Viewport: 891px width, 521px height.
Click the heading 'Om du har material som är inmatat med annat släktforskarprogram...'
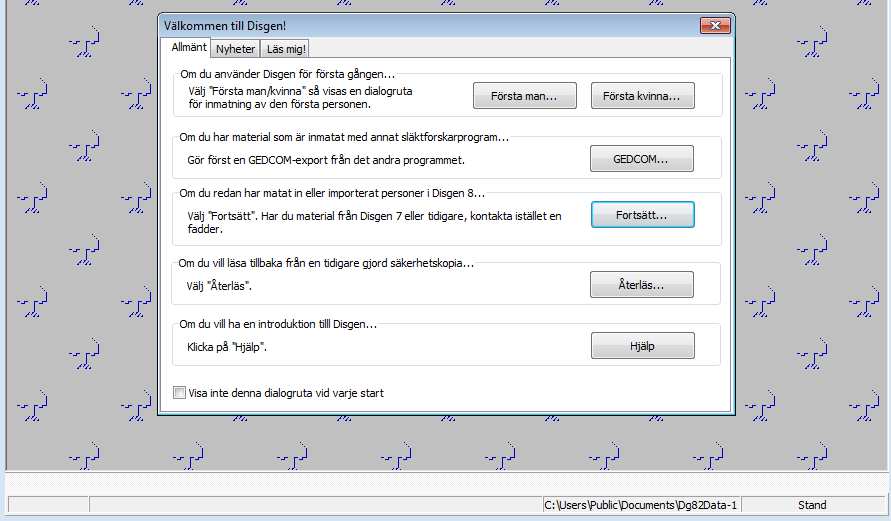pos(344,137)
